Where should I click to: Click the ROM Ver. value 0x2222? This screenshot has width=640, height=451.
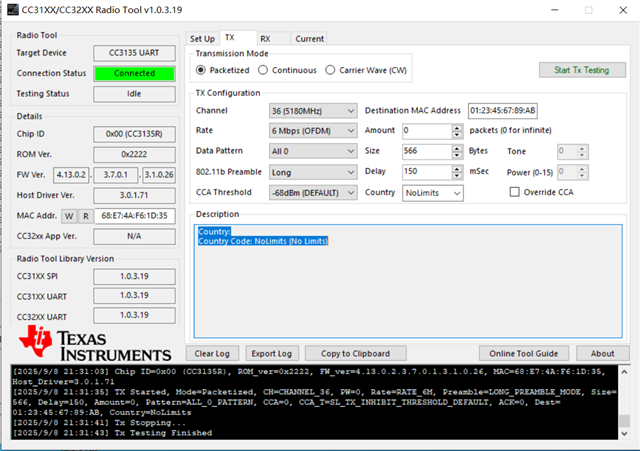[x=134, y=154]
